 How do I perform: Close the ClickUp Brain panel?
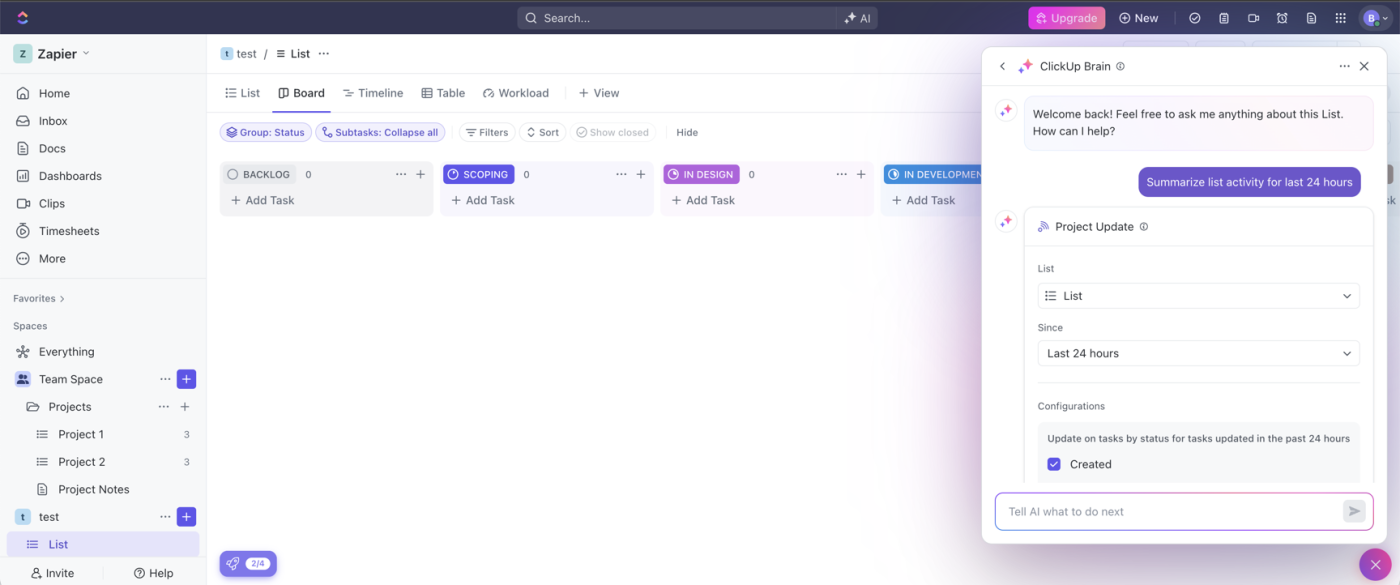tap(1364, 66)
